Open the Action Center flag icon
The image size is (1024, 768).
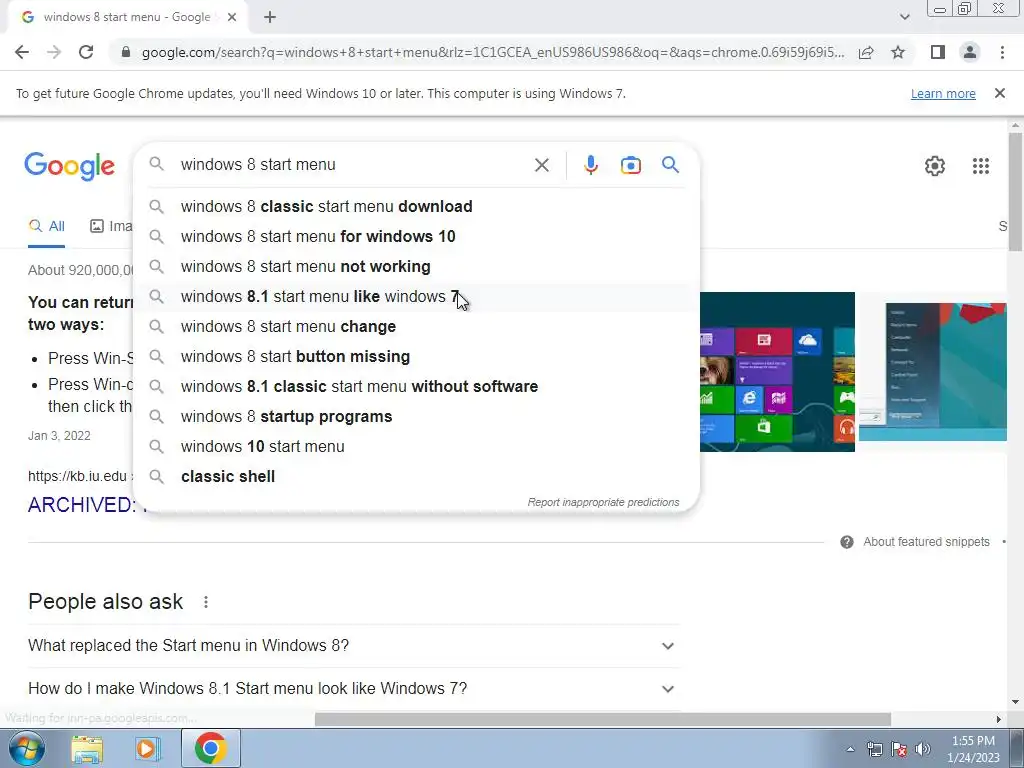(x=899, y=749)
